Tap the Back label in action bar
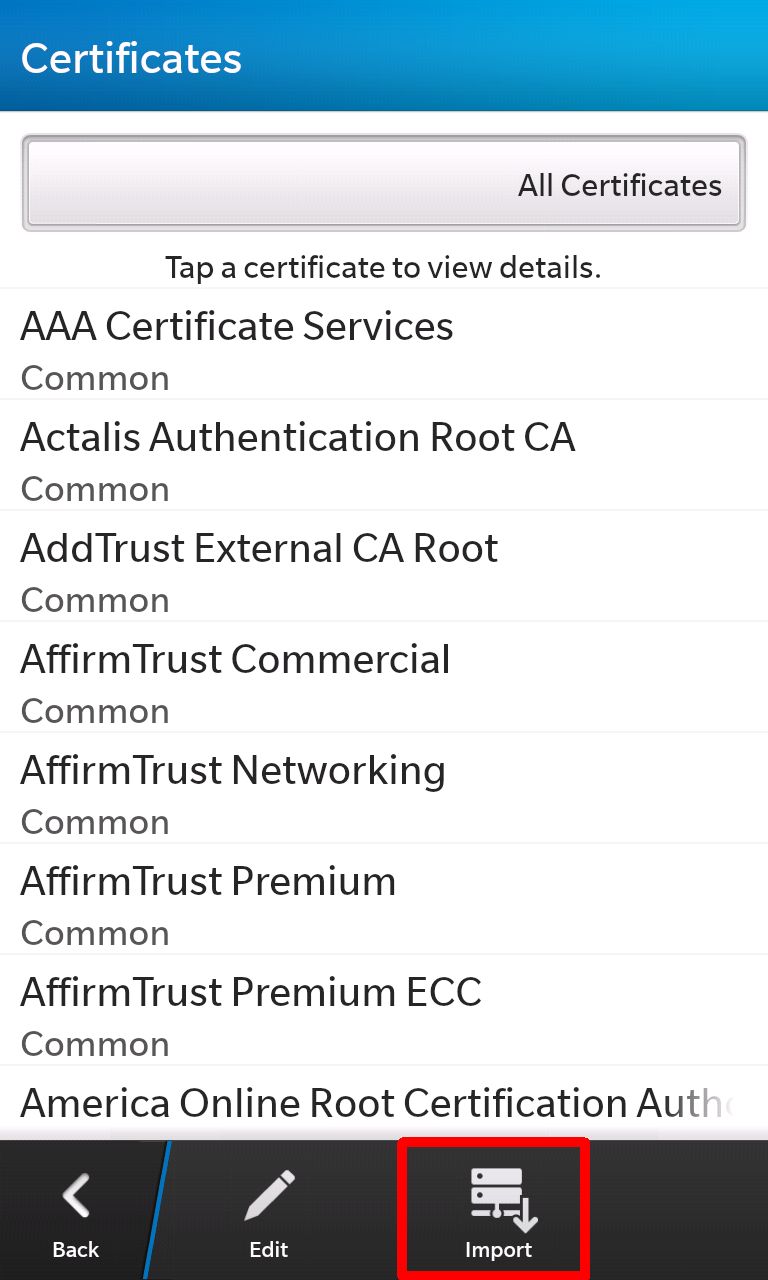768x1280 pixels. [x=76, y=1249]
